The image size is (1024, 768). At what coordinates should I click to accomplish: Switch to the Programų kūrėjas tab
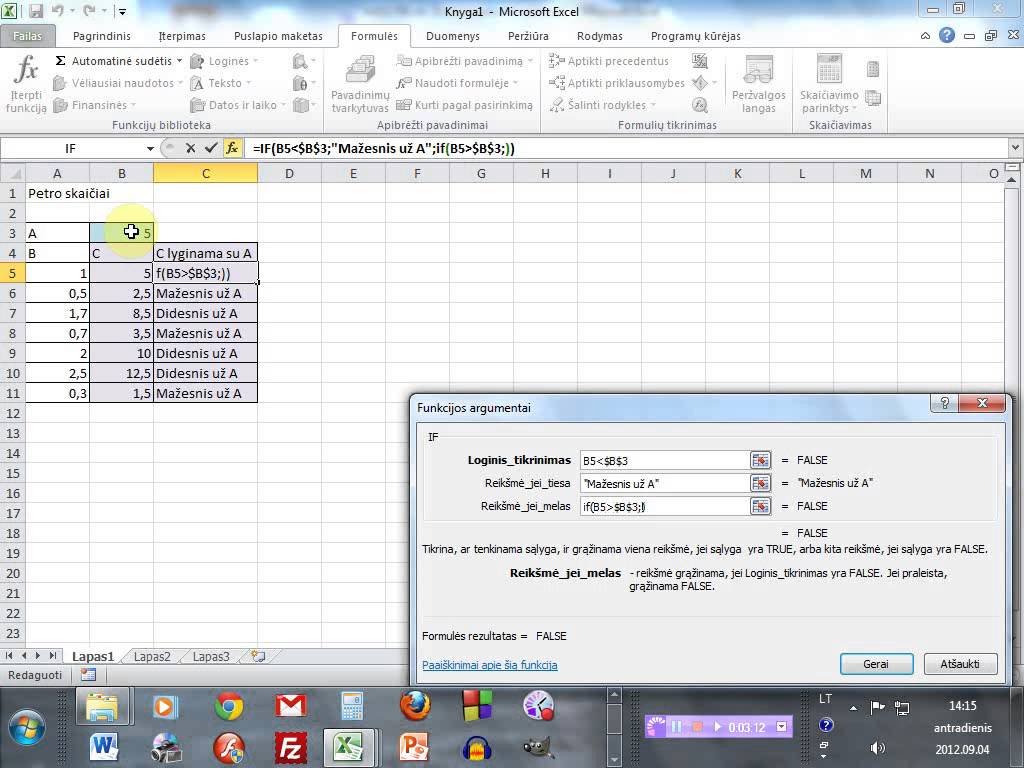(x=696, y=36)
